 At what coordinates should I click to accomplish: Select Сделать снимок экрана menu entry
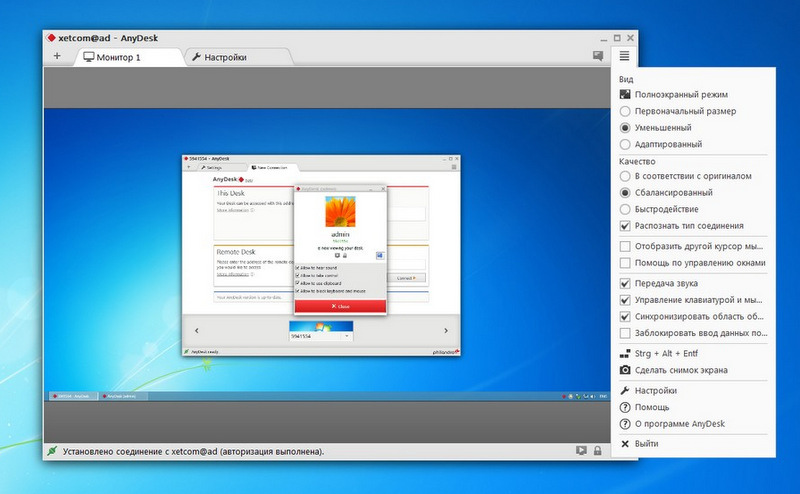(681, 370)
